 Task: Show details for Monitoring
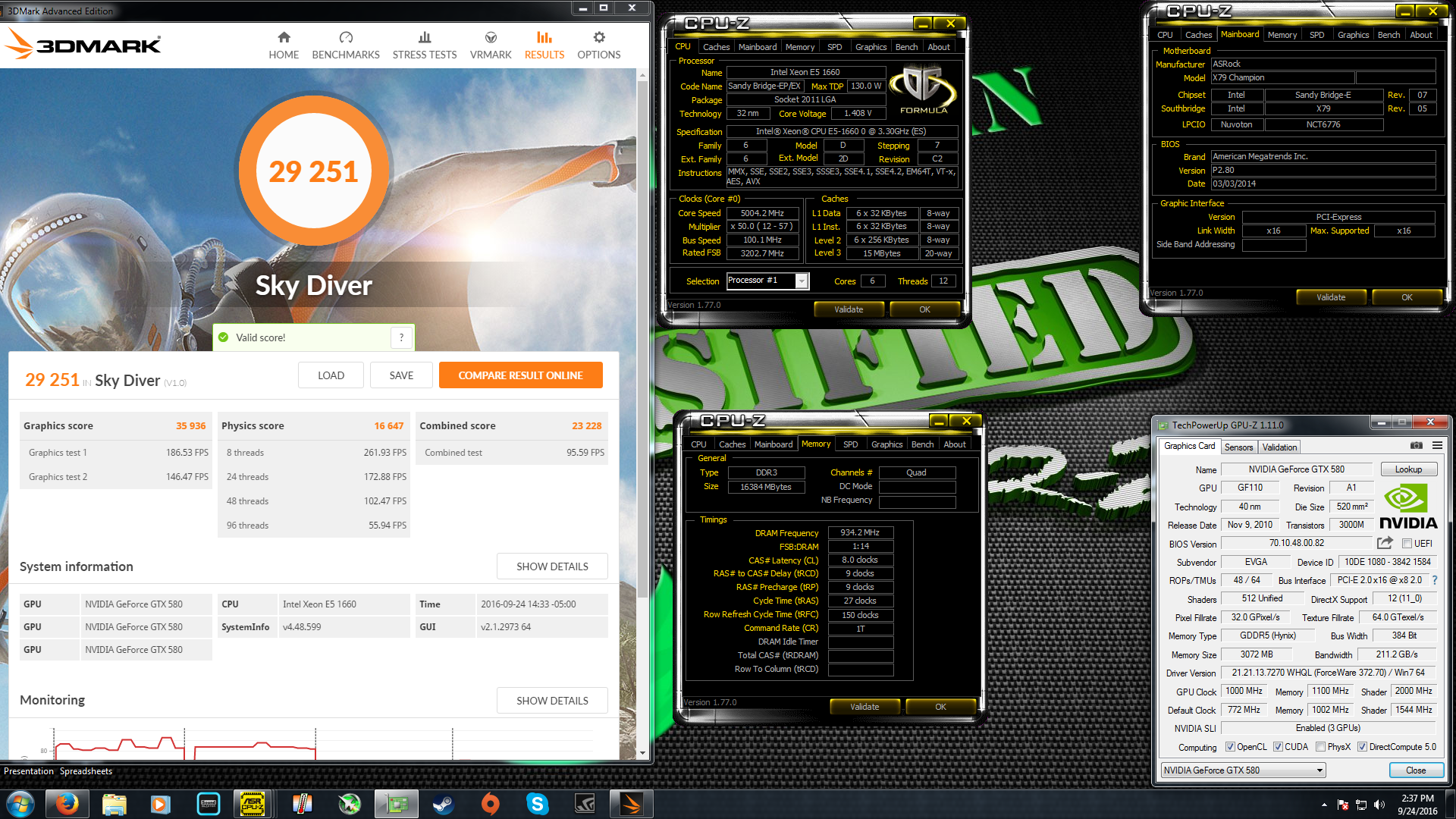(552, 701)
